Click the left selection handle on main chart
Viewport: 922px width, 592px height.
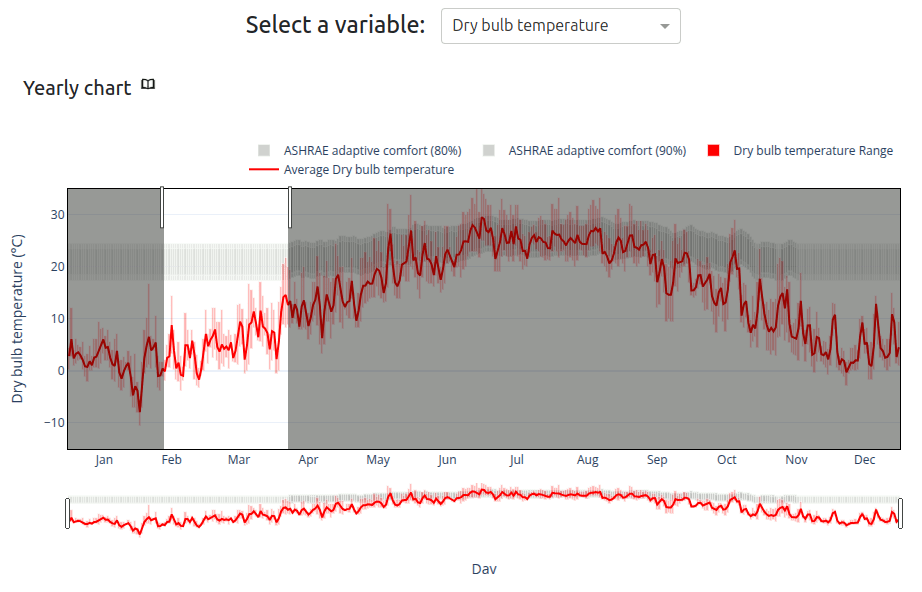162,207
